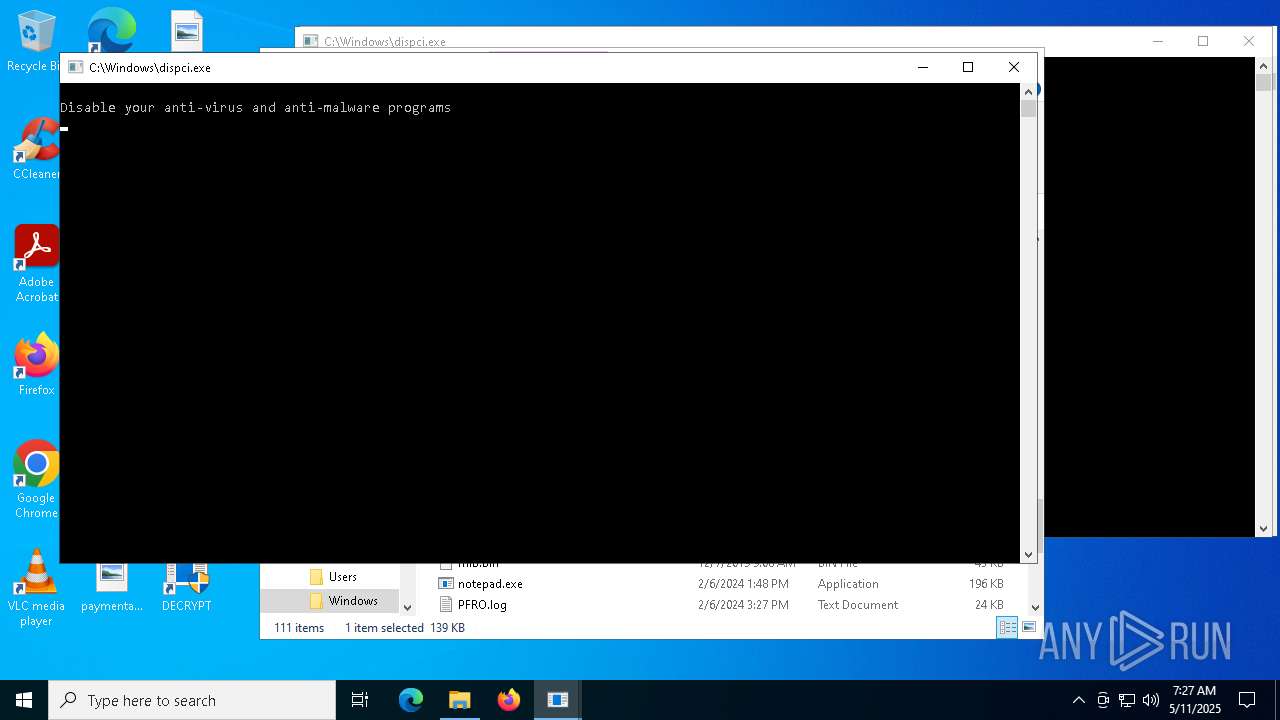Click the 'Application' type cell for notepad.exe
The height and width of the screenshot is (720, 1280).
coord(848,584)
